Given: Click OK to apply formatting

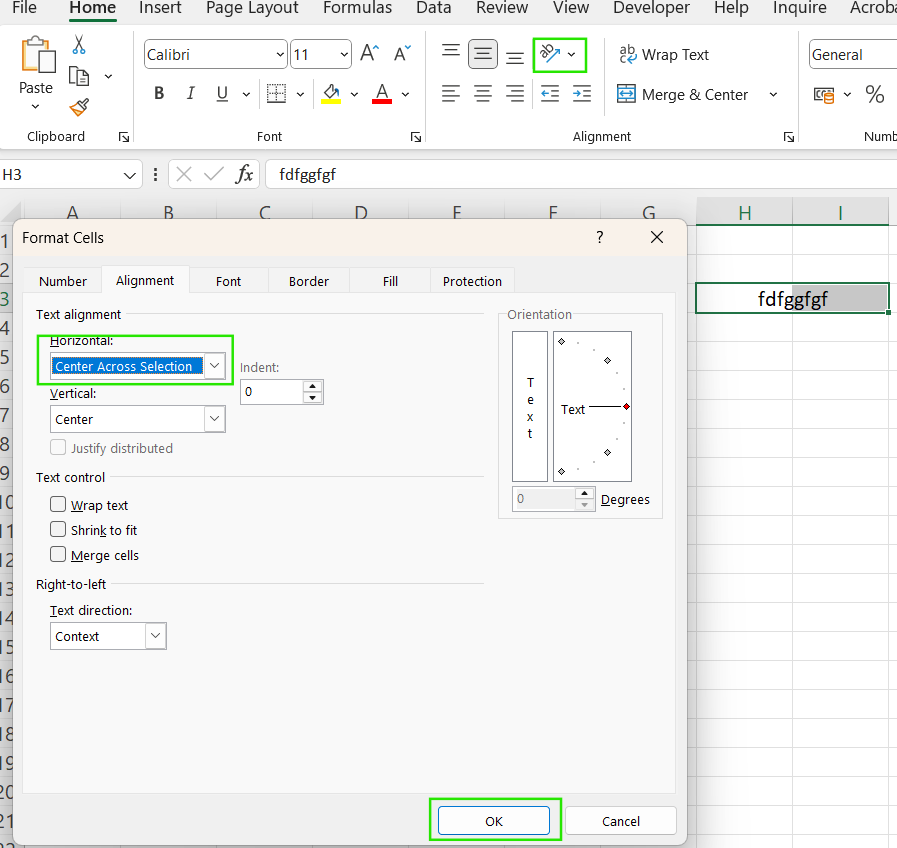Looking at the screenshot, I should tap(494, 821).
